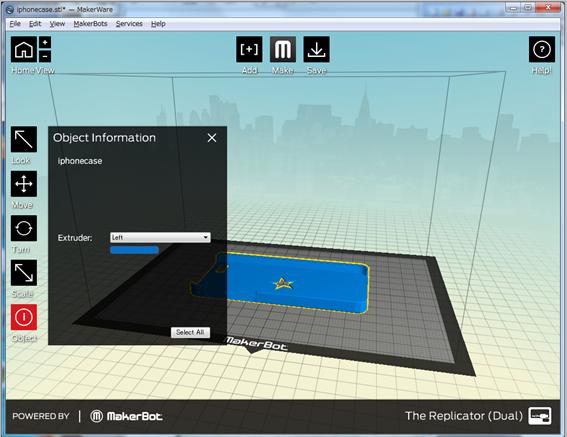Click the Replicator printer status icon
The height and width of the screenshot is (437, 567).
pos(540,416)
